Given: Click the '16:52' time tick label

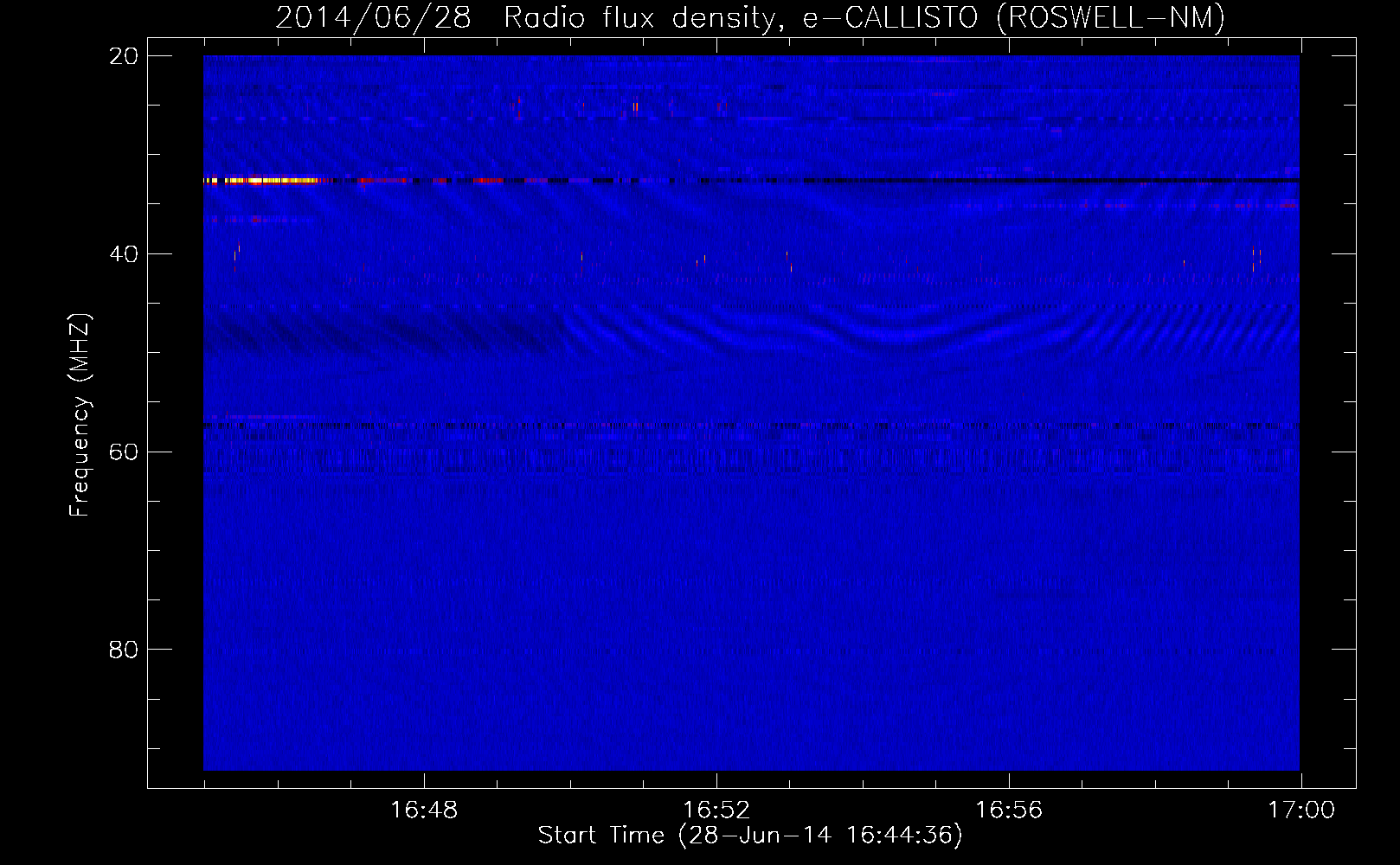Looking at the screenshot, I should tap(716, 811).
